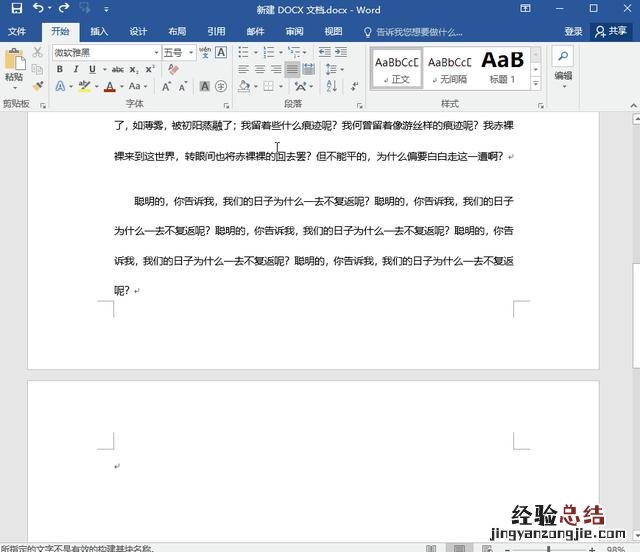Viewport: 640px width, 552px height.
Task: Click the Undo arrow icon
Action: point(38,9)
